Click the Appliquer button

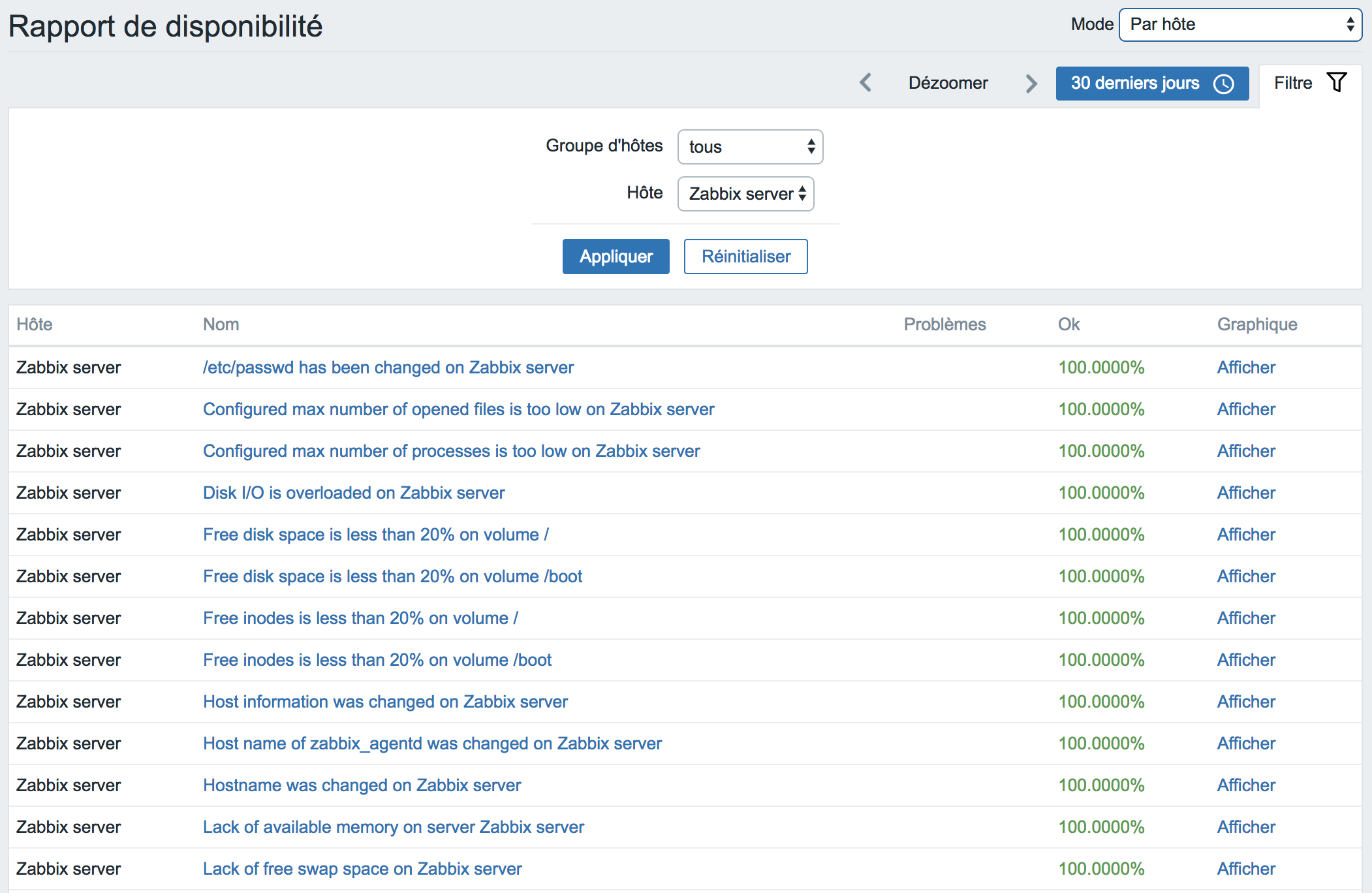point(616,257)
